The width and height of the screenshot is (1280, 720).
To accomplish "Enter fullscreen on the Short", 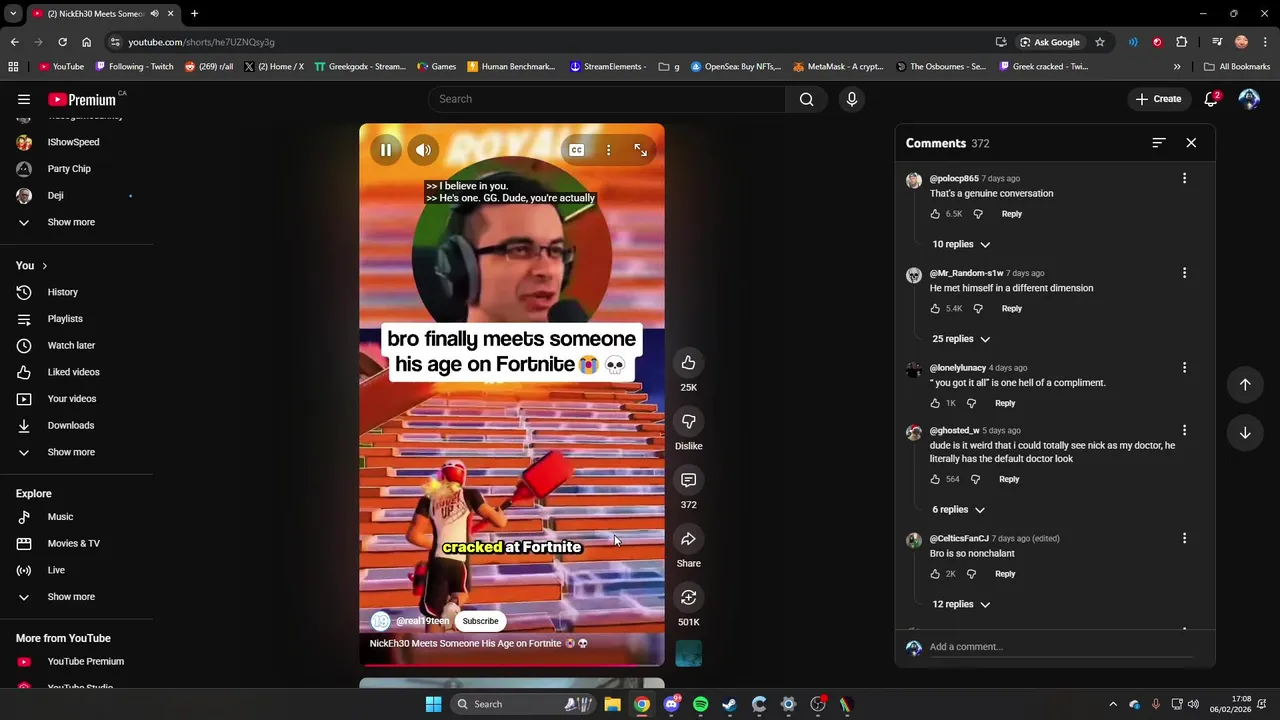I will click(640, 150).
